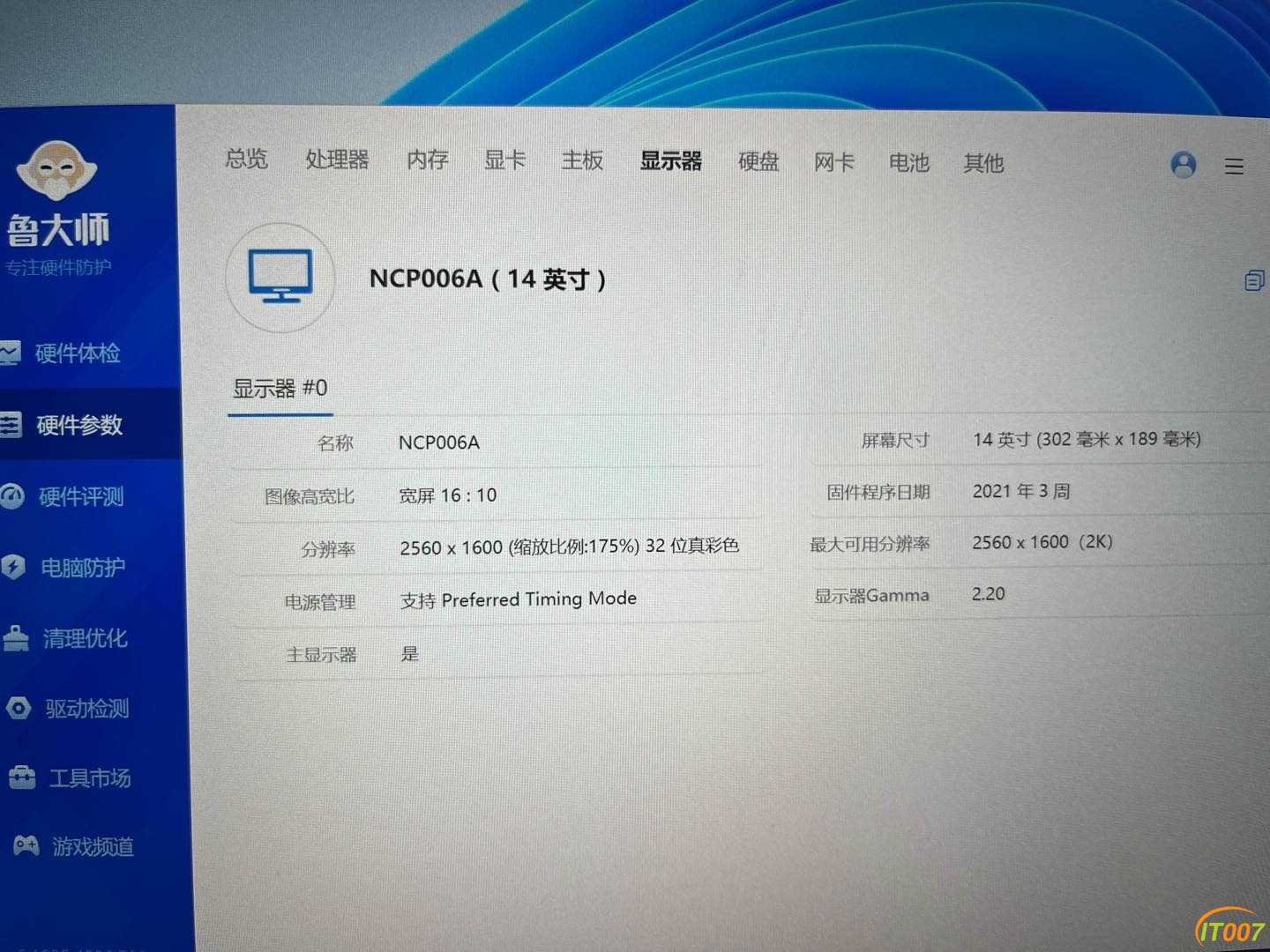This screenshot has height=952, width=1270.
Task: Click the 分辨率 field label
Action: pos(328,549)
